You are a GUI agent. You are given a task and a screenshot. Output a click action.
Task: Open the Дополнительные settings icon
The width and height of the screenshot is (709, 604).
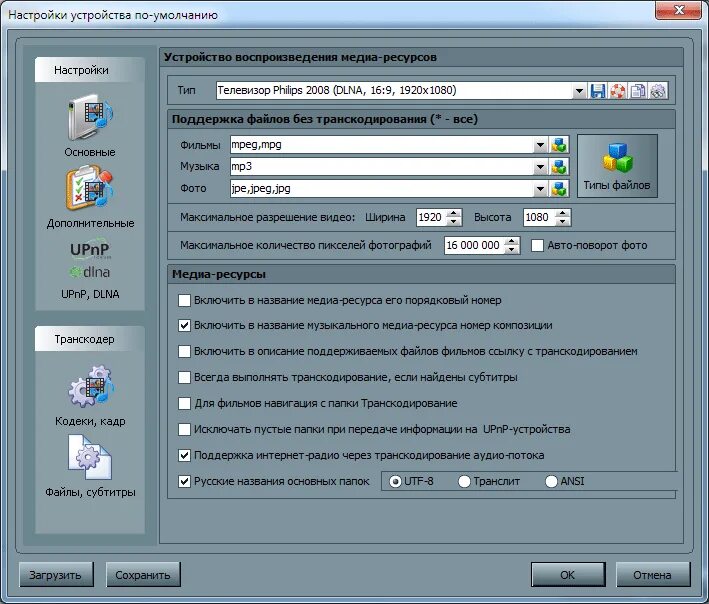point(90,189)
